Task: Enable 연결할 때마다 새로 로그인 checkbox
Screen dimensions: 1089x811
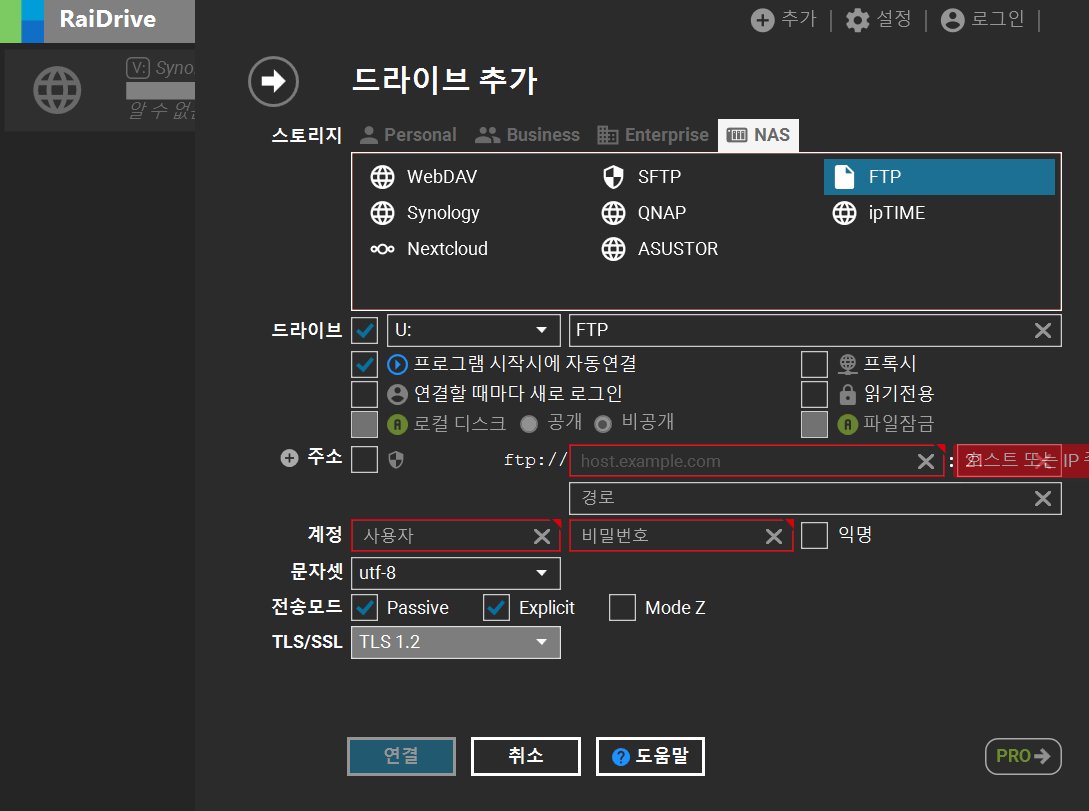Action: 365,394
